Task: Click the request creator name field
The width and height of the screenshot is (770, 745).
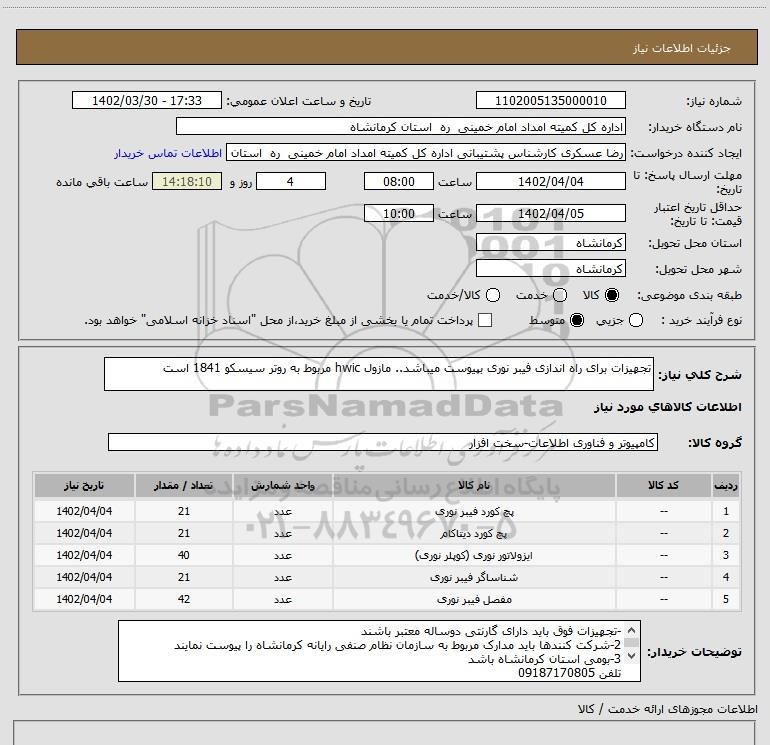Action: pyautogui.click(x=426, y=153)
